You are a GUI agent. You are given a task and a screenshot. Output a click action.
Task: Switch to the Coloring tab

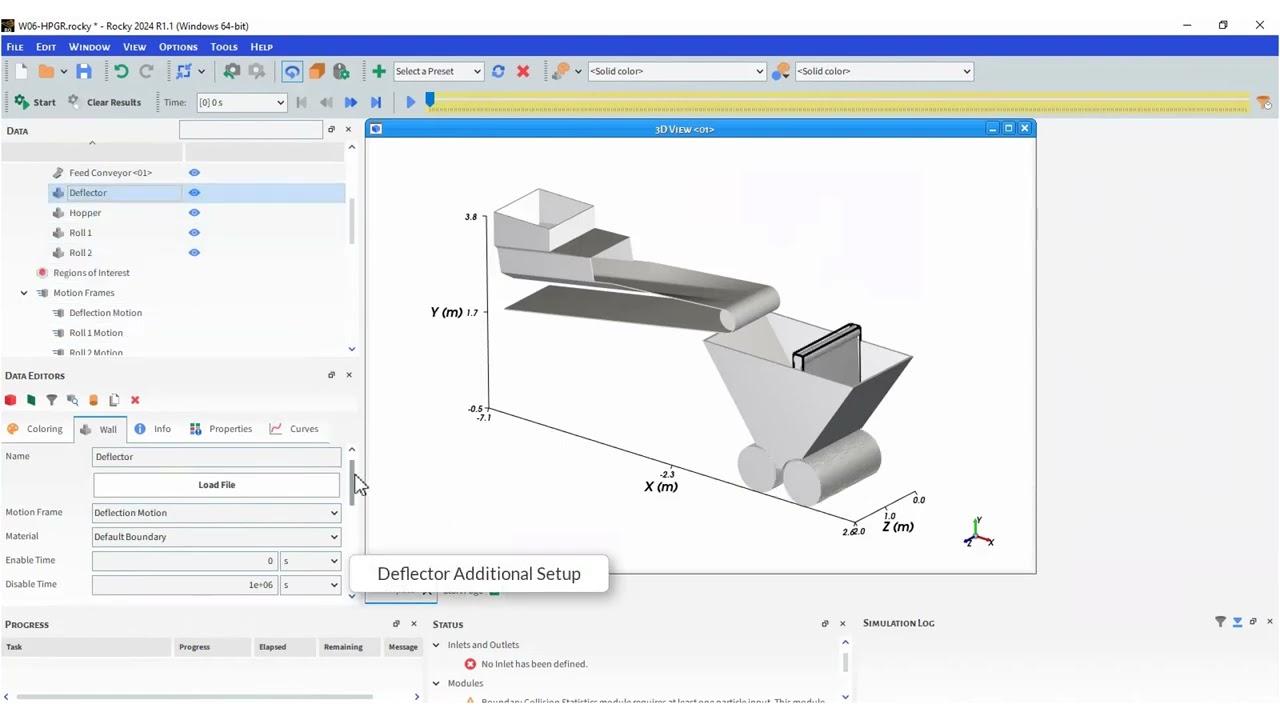36,429
